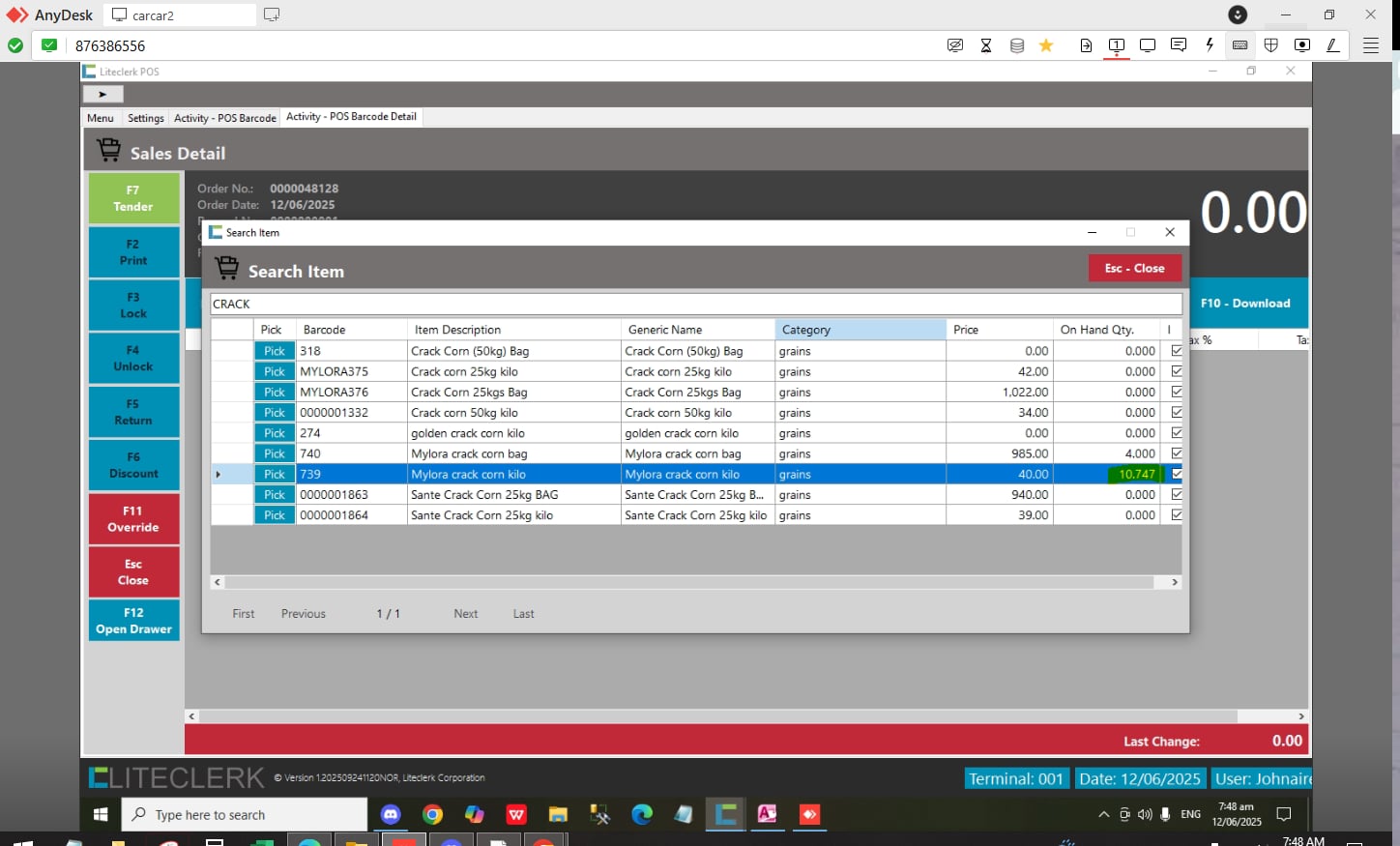The width and height of the screenshot is (1400, 846).
Task: Click the AnyDesk keyboard settings icon
Action: 1240,45
